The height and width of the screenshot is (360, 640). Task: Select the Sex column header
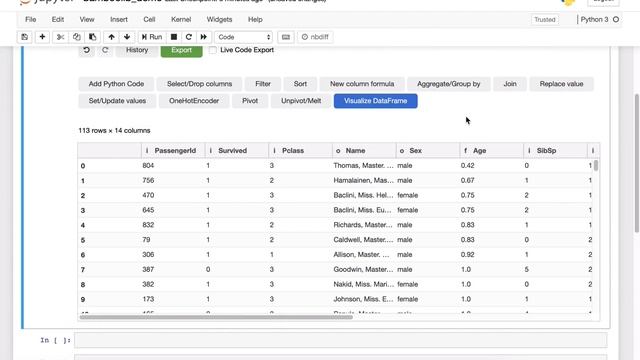click(x=428, y=151)
